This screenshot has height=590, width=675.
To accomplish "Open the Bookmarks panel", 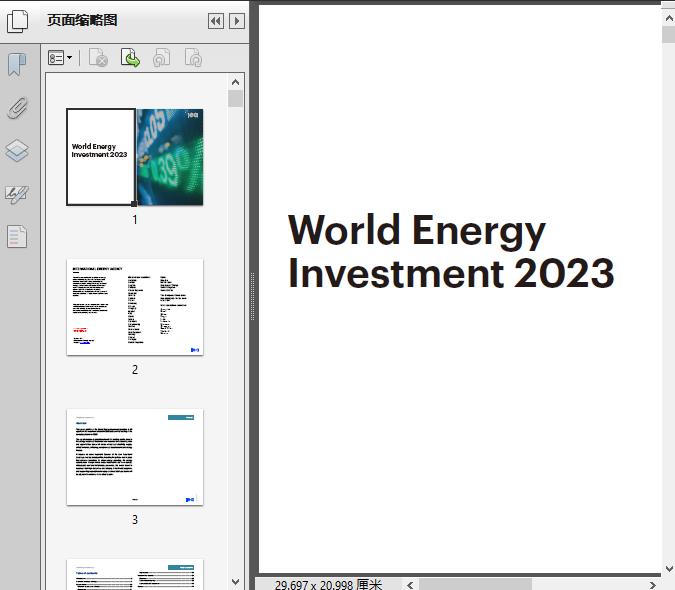I will tap(17, 65).
